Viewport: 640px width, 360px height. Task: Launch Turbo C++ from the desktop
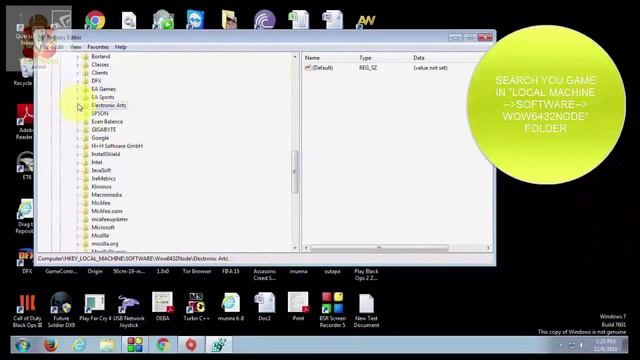point(196,307)
